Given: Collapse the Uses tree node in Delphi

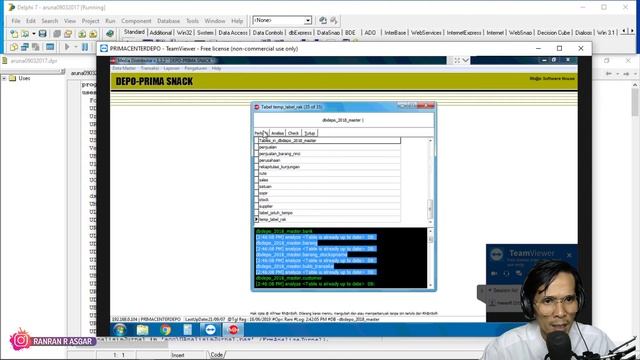Looking at the screenshot, I should click(4, 78).
